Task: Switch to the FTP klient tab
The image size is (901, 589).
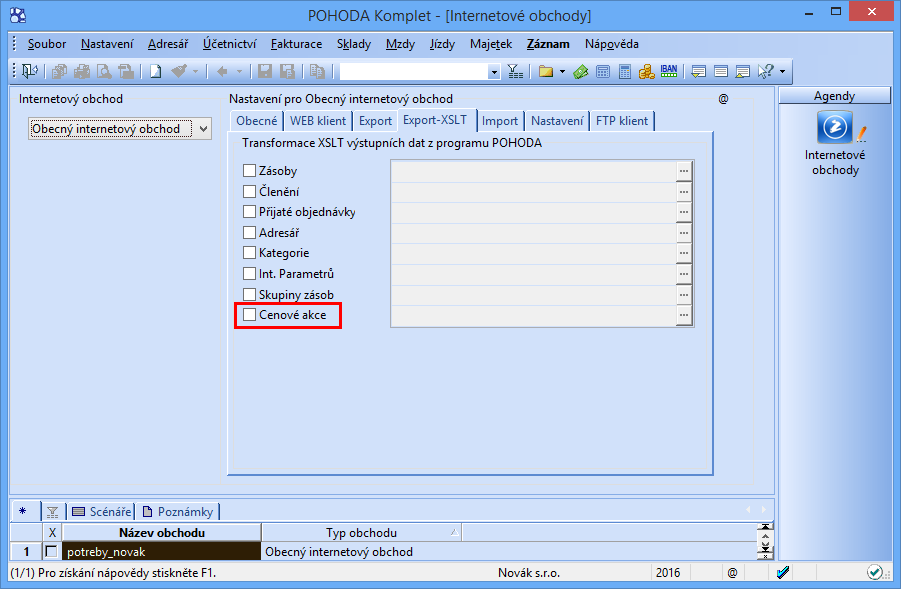Action: (x=622, y=121)
